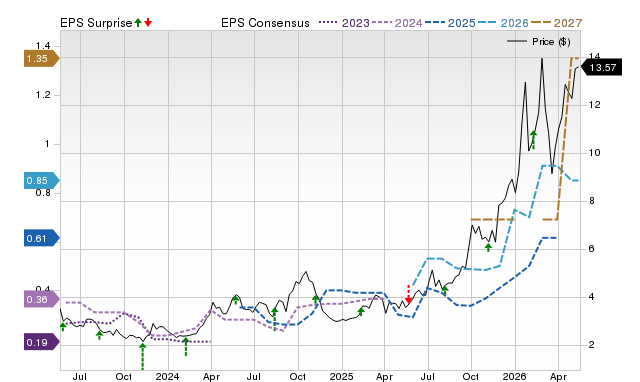Toggle the 2023 dotted consensus legend entry
The image size is (640, 382).
(344, 23)
